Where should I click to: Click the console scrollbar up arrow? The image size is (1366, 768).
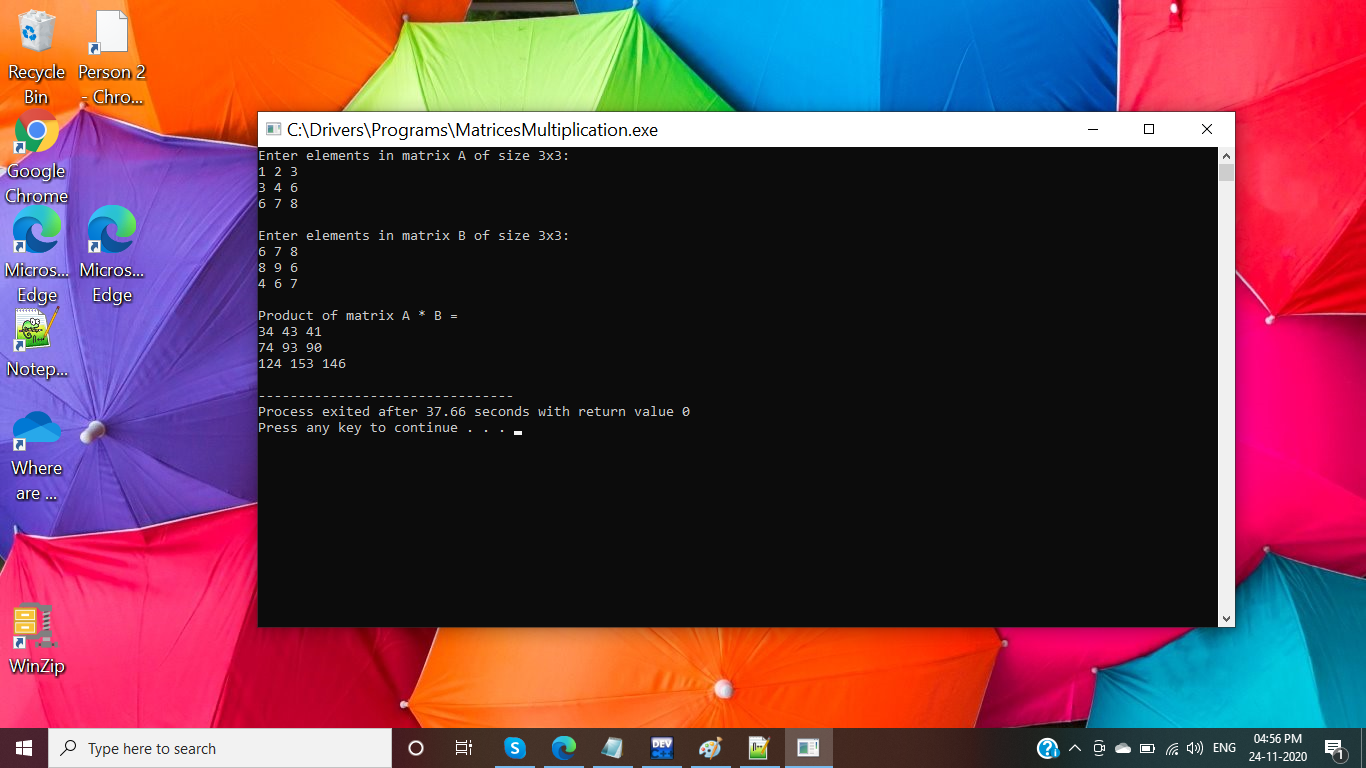(x=1227, y=156)
